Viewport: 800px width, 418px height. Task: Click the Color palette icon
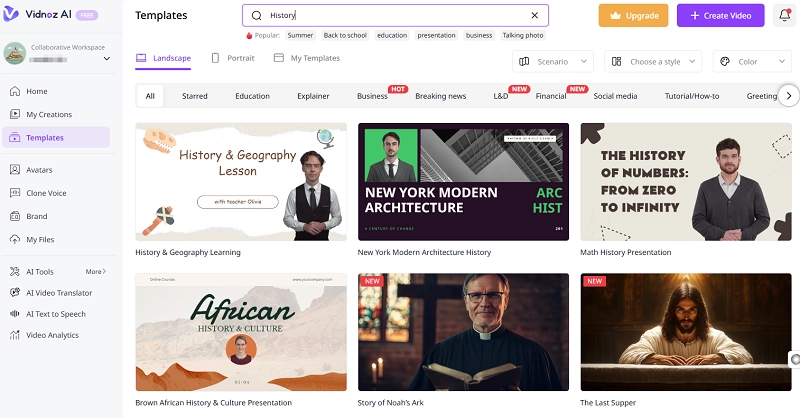(x=724, y=61)
